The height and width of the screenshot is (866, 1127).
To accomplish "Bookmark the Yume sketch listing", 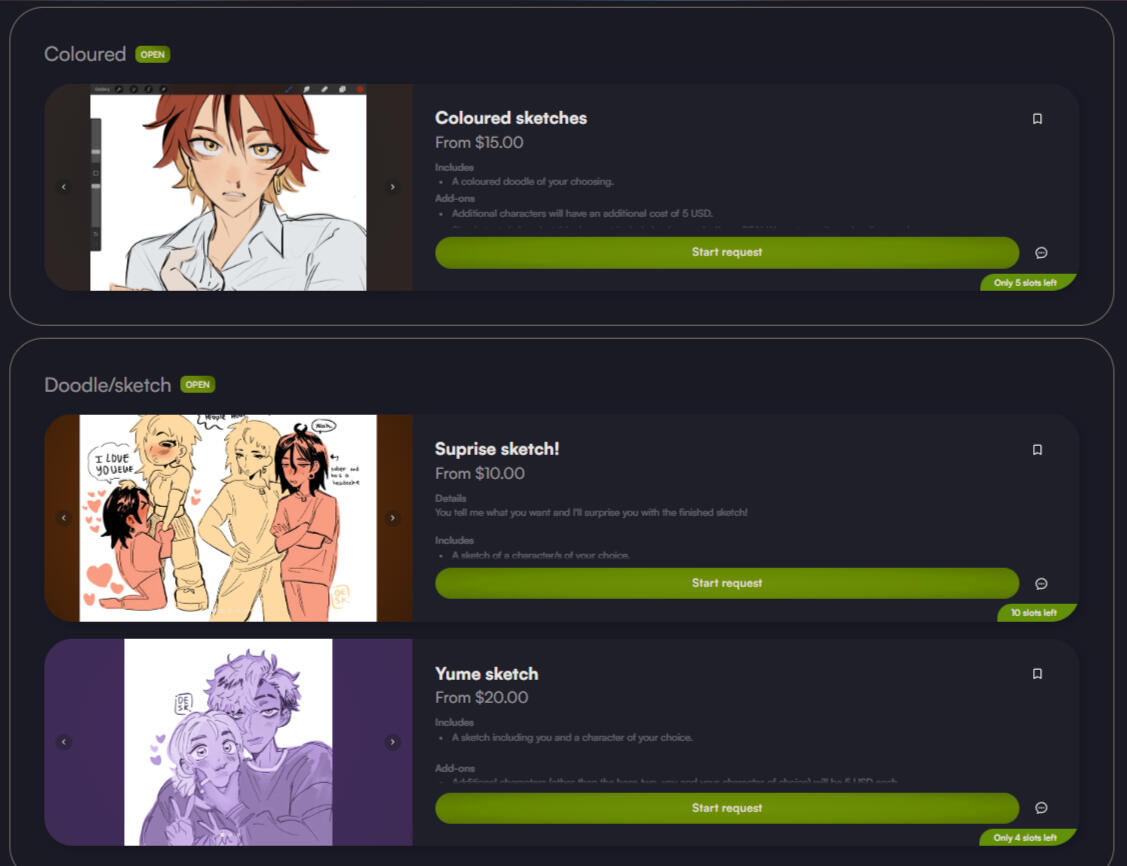I will point(1036,674).
